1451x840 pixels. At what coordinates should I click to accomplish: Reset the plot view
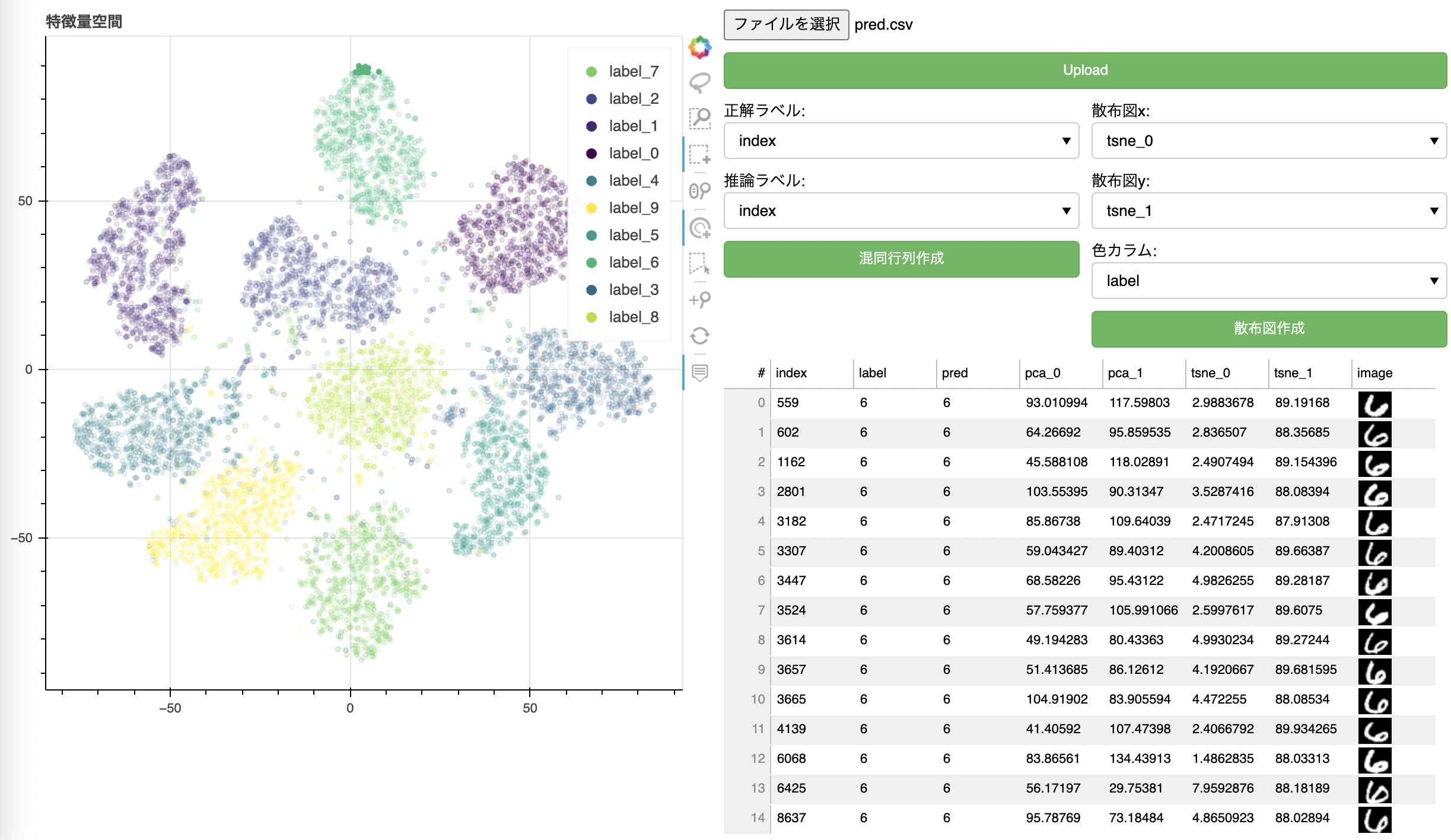(700, 336)
